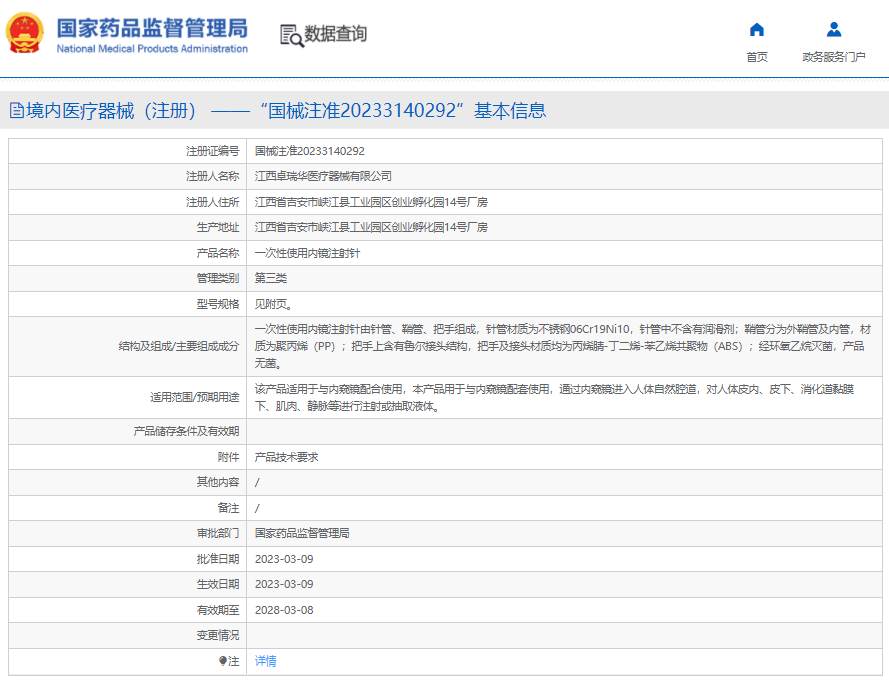
Task: Click the 政务服务门户 text label
Action: (833, 57)
